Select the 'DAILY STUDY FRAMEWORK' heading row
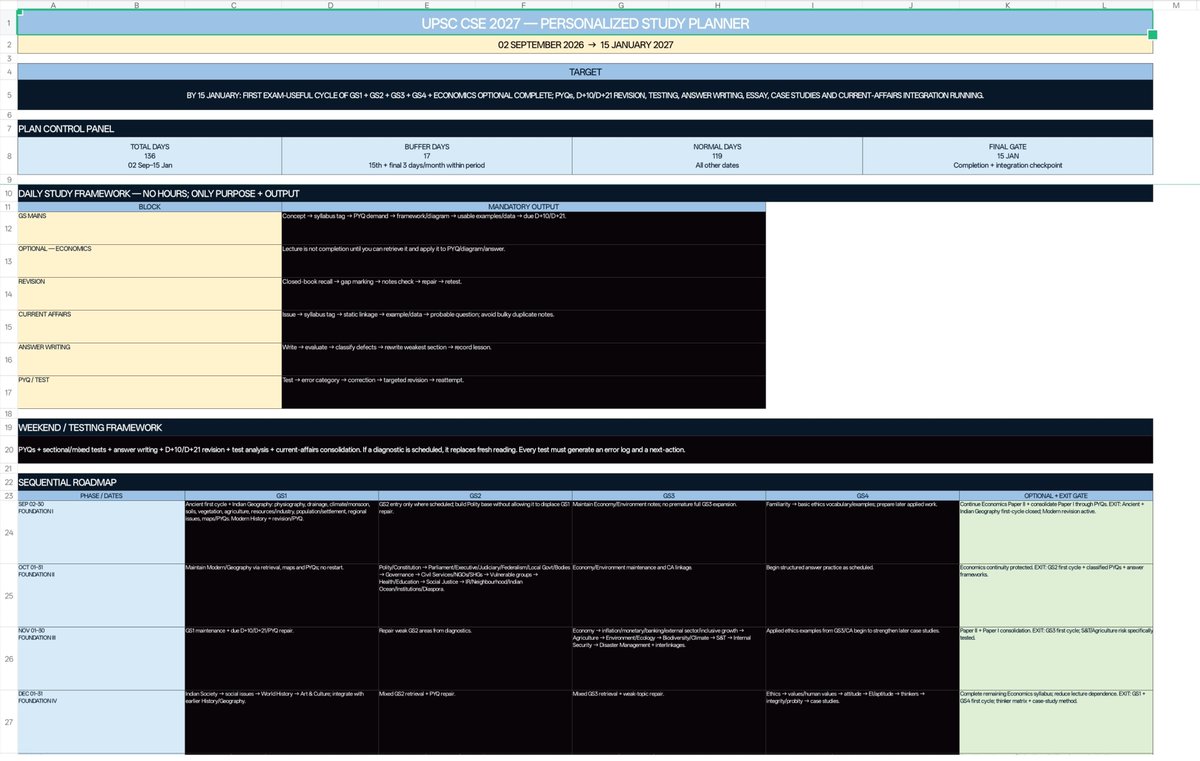The height and width of the screenshot is (761, 1200). point(585,193)
